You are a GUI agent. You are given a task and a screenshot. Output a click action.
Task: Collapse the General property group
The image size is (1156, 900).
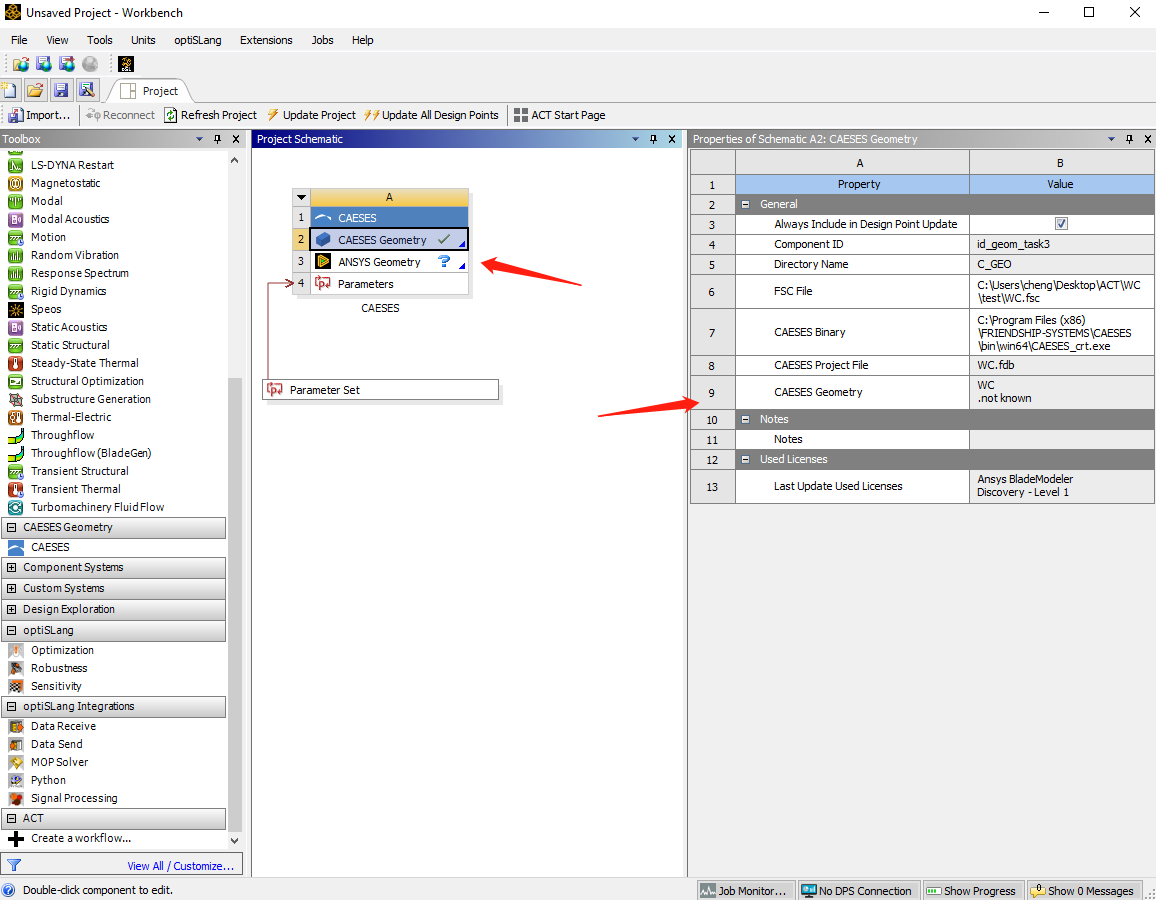click(745, 204)
